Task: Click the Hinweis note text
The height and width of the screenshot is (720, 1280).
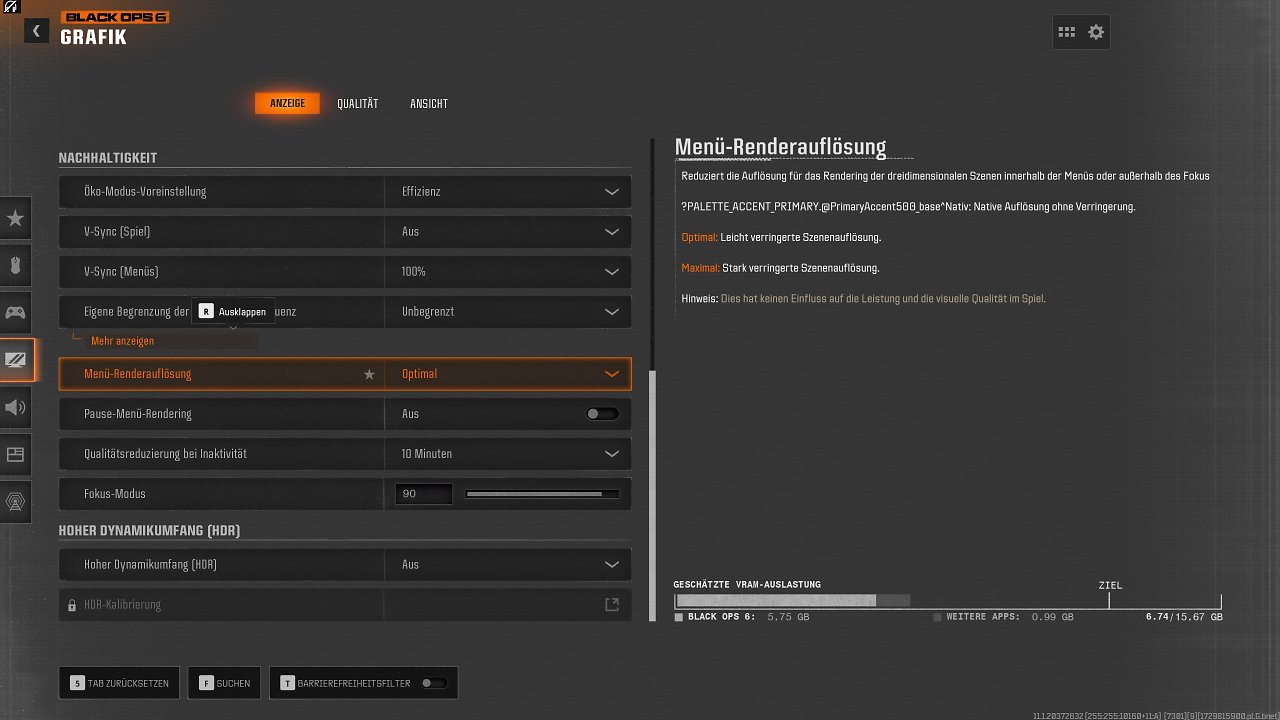Action: click(x=863, y=298)
